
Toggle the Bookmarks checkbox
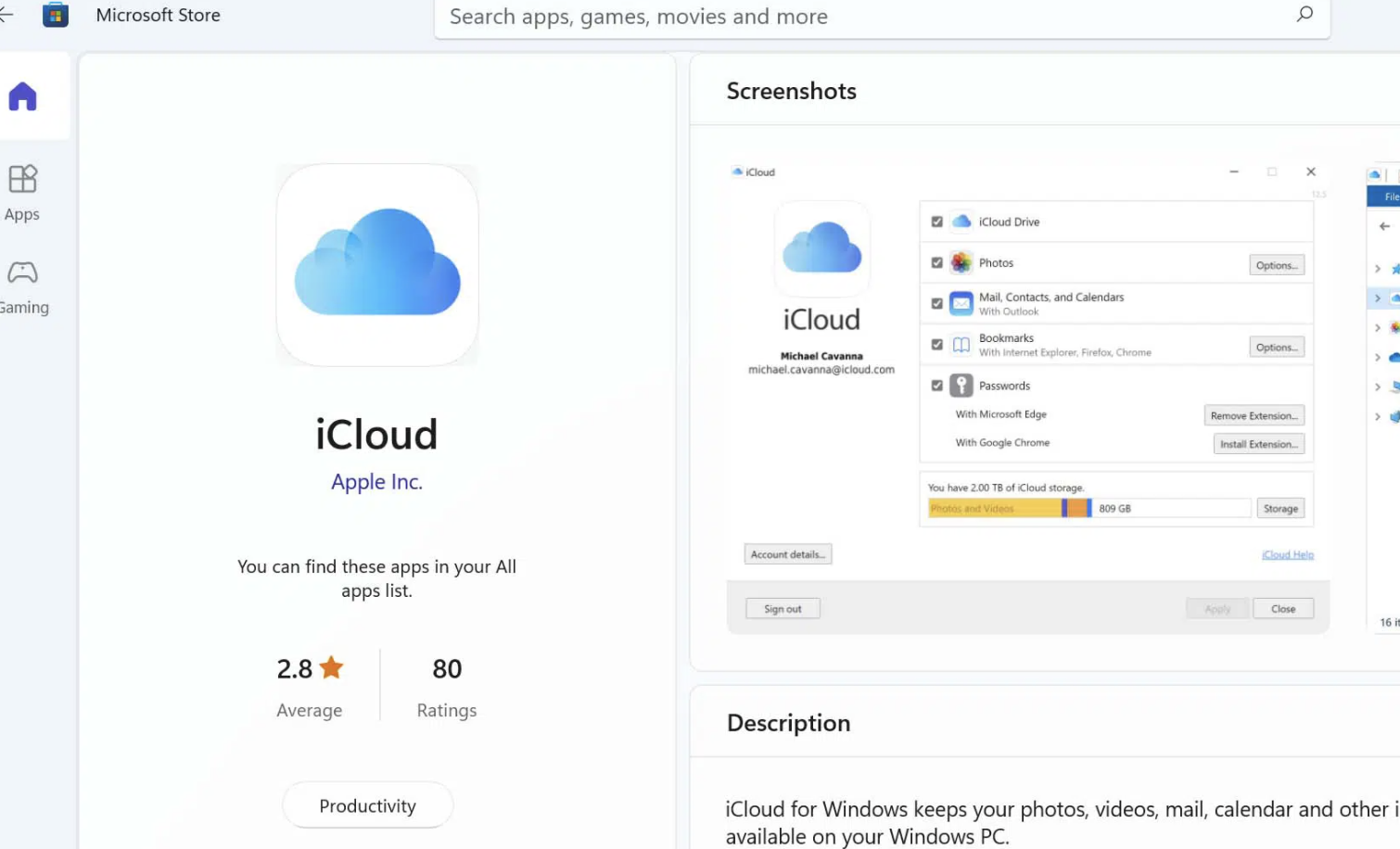click(937, 345)
